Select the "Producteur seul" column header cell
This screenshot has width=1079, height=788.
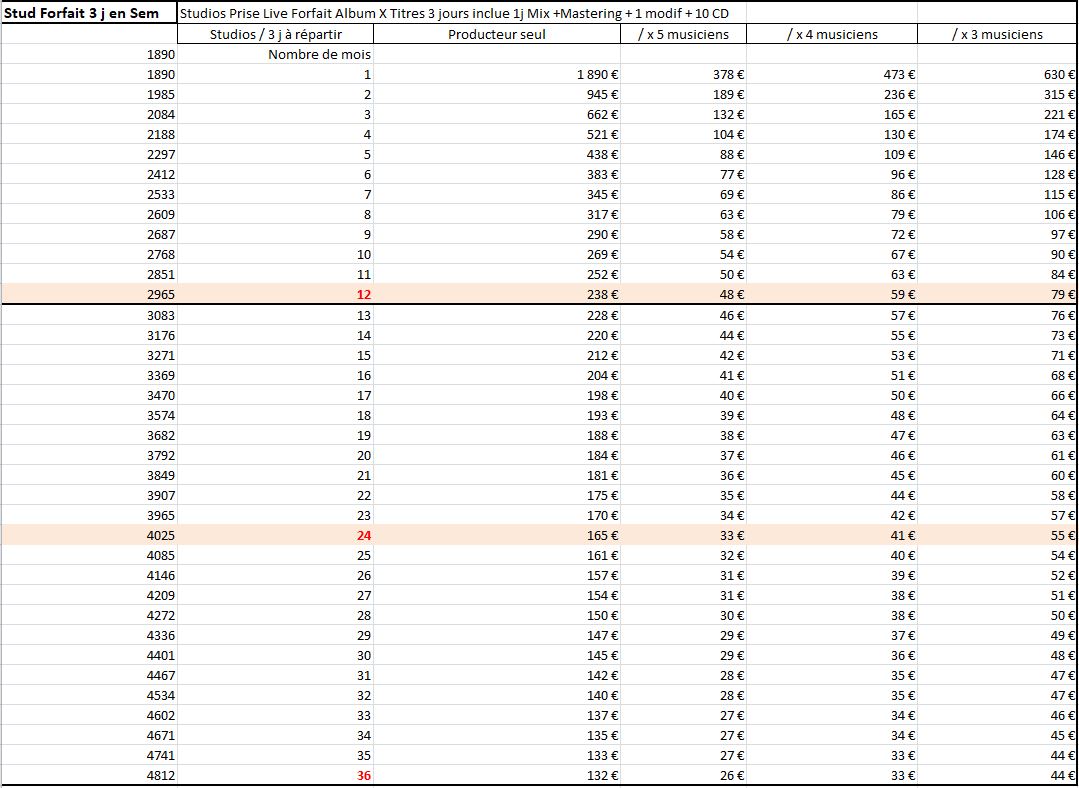tap(497, 34)
